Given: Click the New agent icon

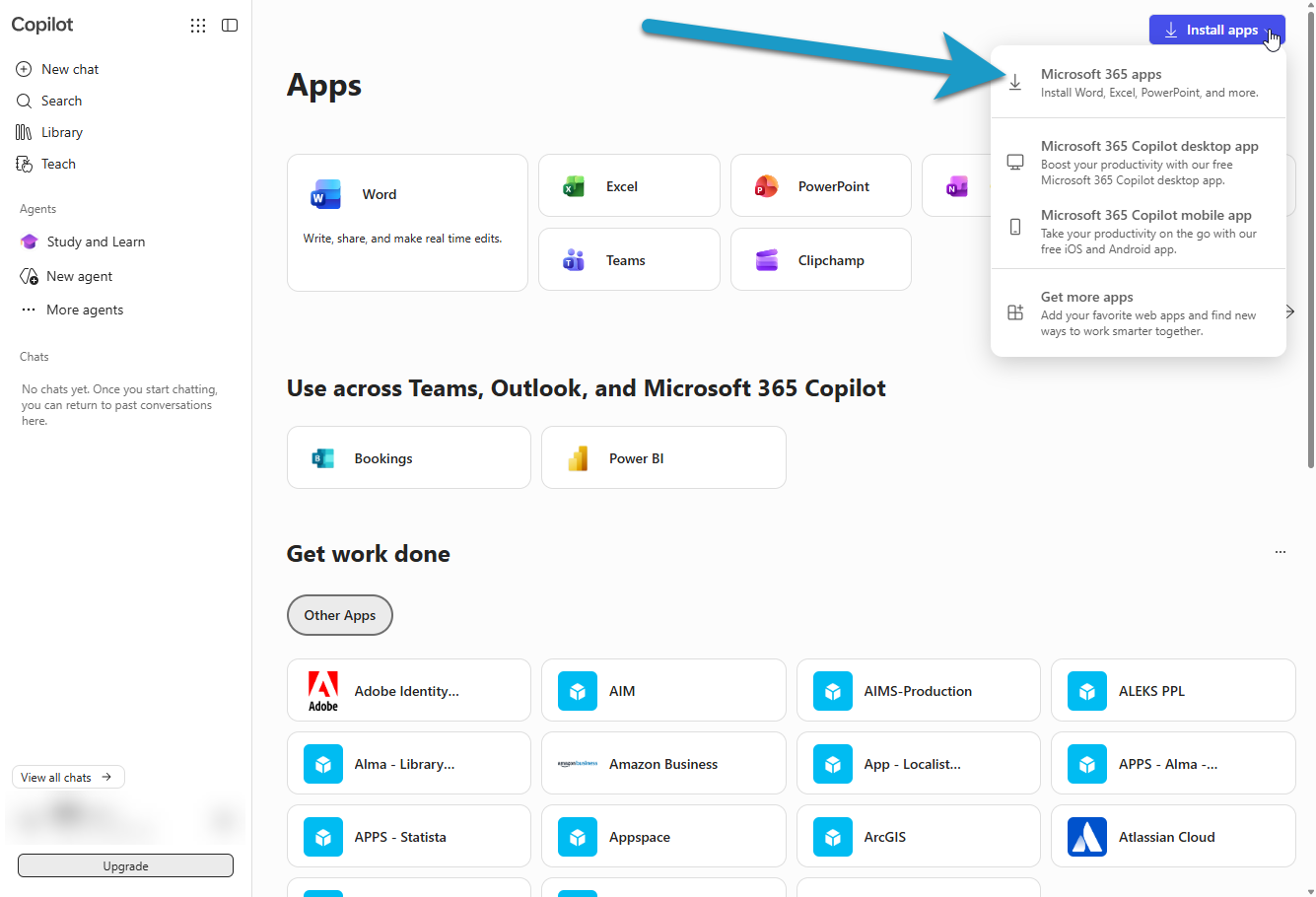Looking at the screenshot, I should point(29,276).
